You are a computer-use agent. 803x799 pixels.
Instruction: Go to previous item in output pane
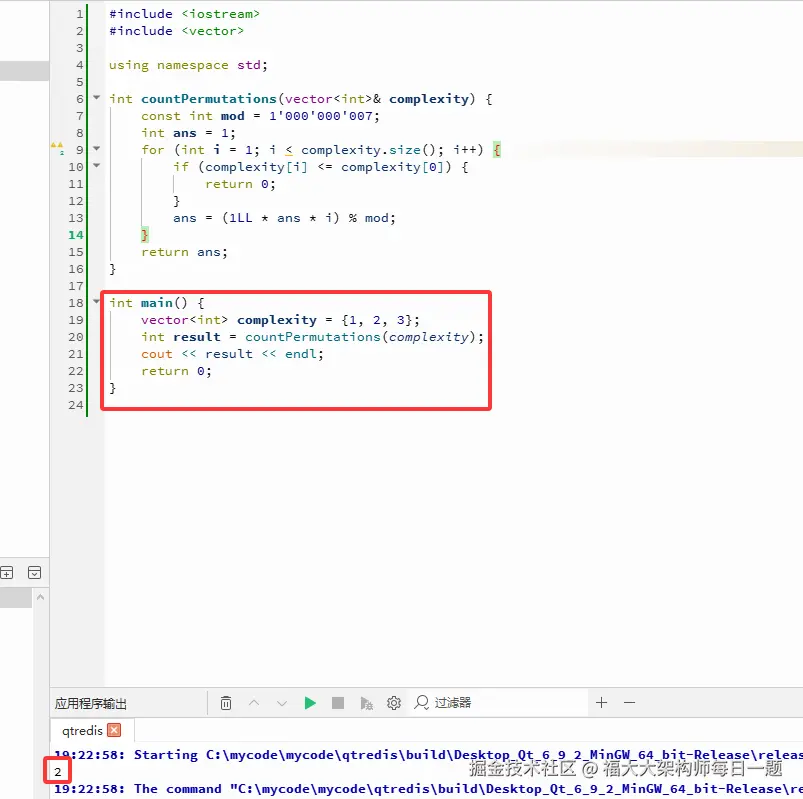click(254, 703)
